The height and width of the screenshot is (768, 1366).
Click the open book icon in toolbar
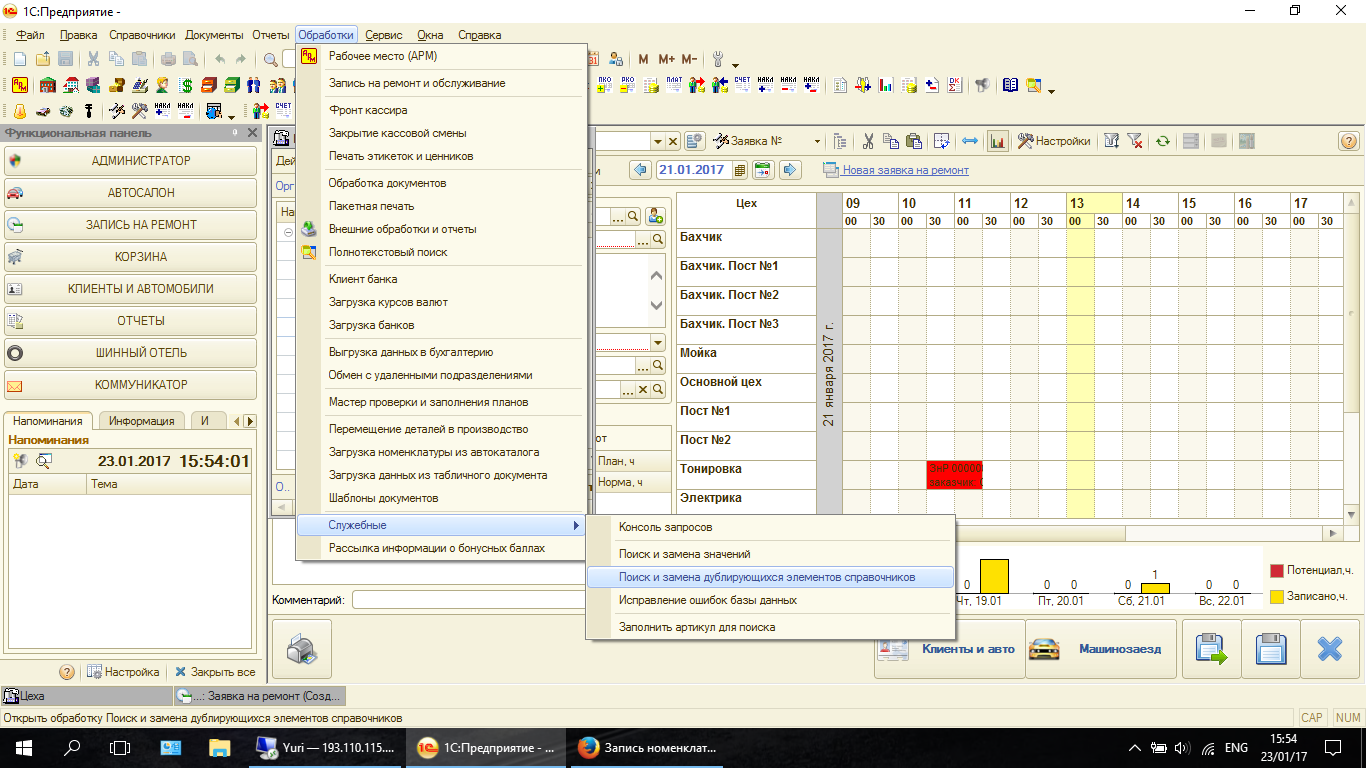[x=1010, y=85]
